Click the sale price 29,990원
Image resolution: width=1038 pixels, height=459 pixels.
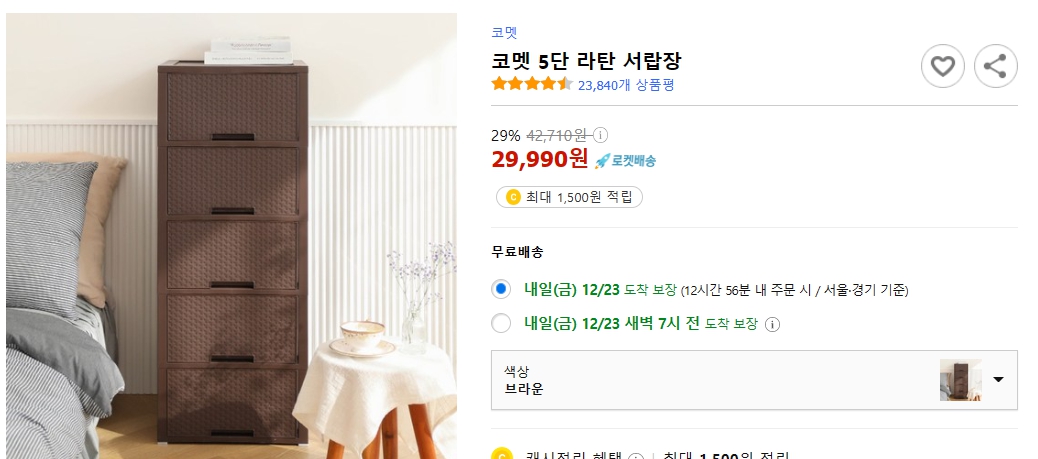tap(540, 159)
